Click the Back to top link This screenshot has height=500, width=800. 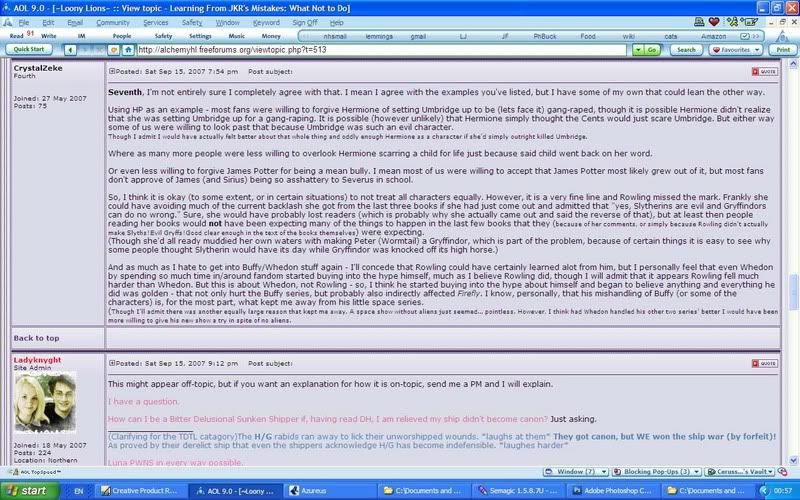[x=36, y=338]
